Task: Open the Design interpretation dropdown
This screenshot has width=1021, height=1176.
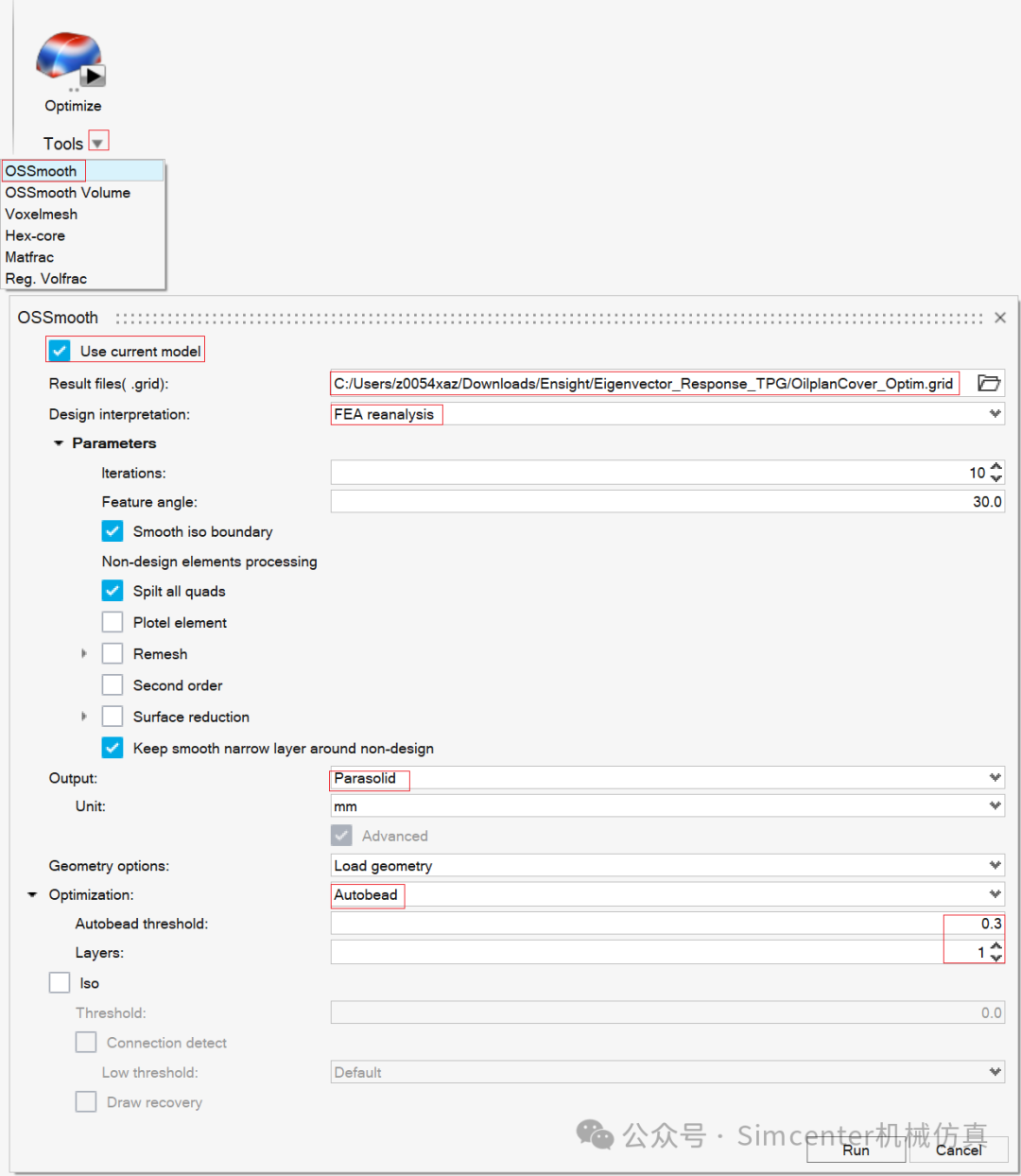Action: 667,414
